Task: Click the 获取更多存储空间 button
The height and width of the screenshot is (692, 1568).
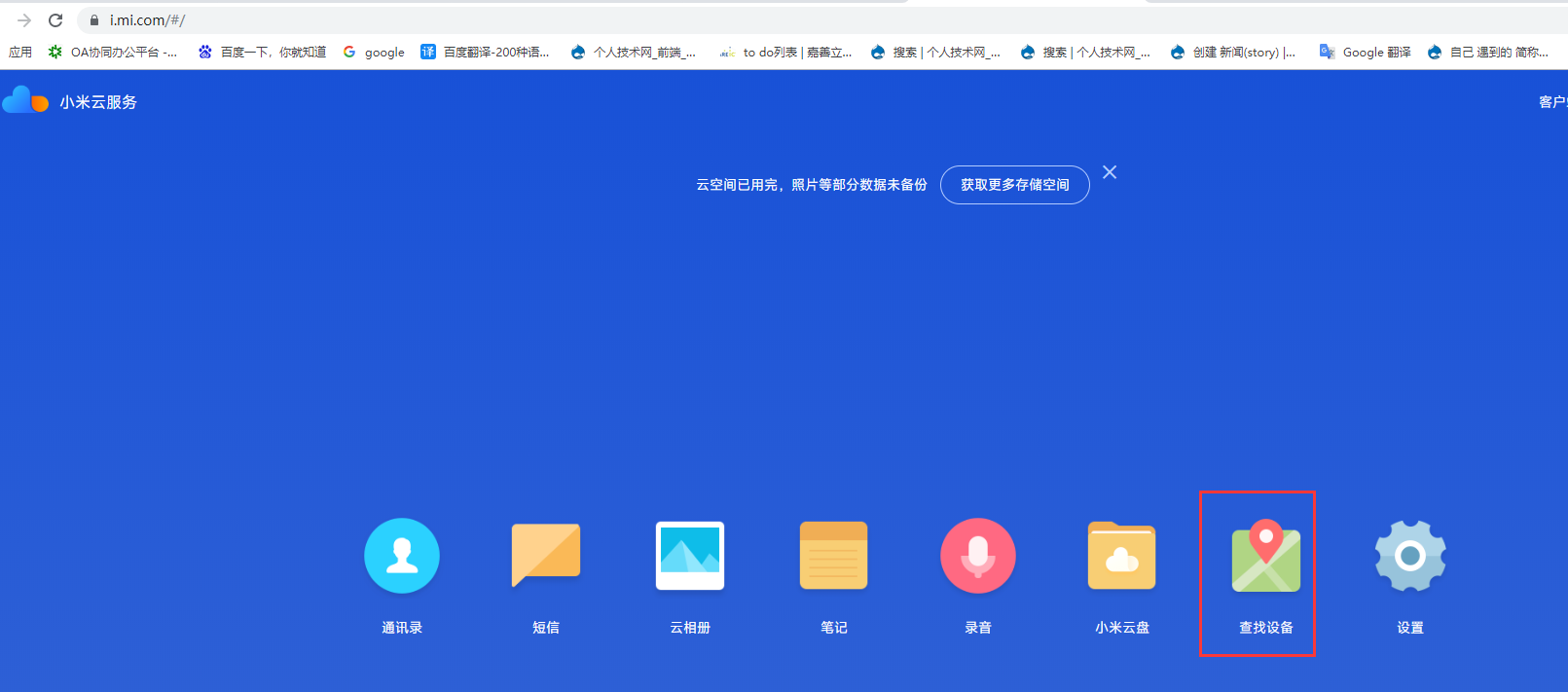Action: pos(1015,185)
